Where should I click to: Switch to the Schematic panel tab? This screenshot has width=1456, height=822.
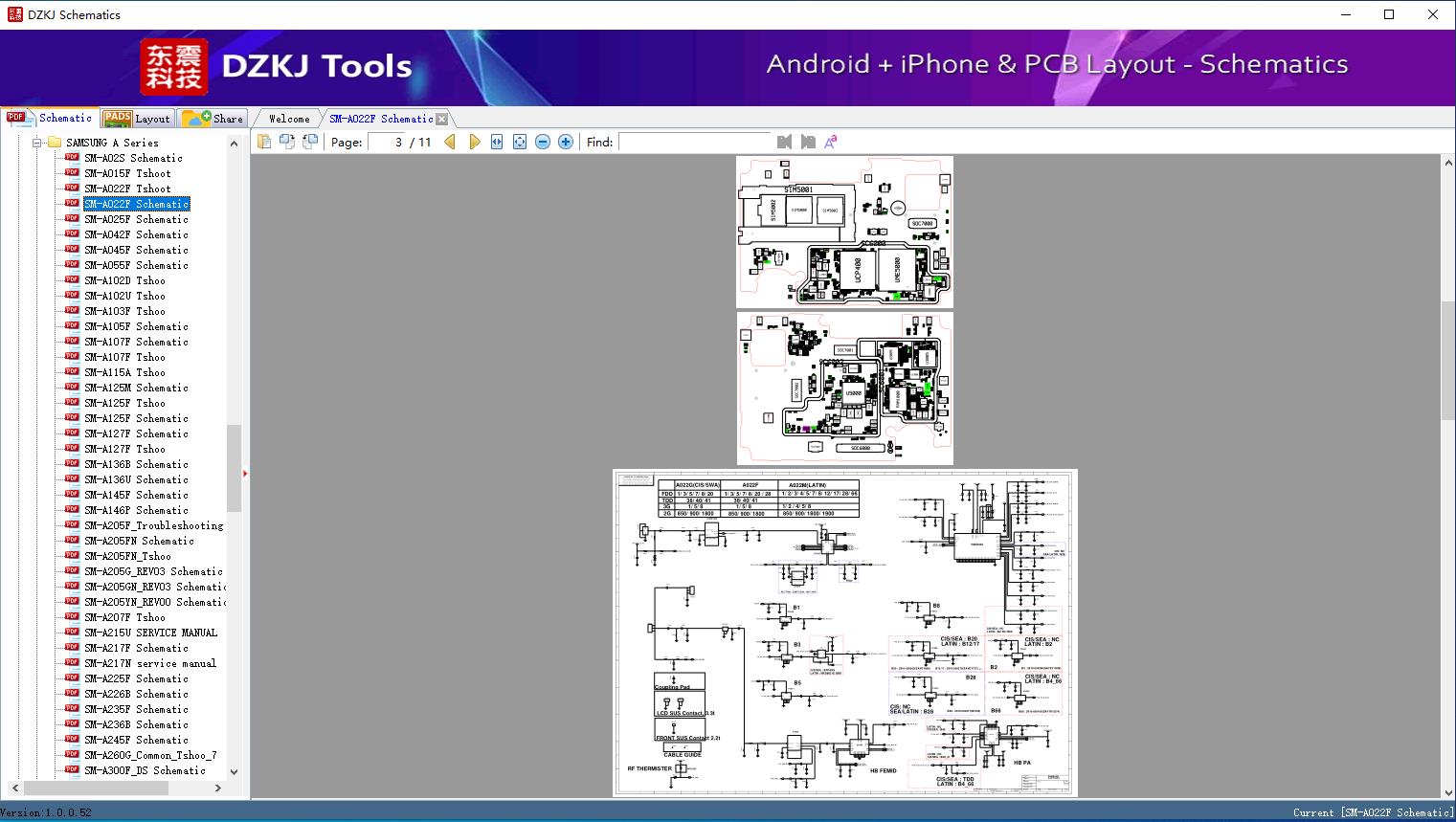click(x=51, y=118)
